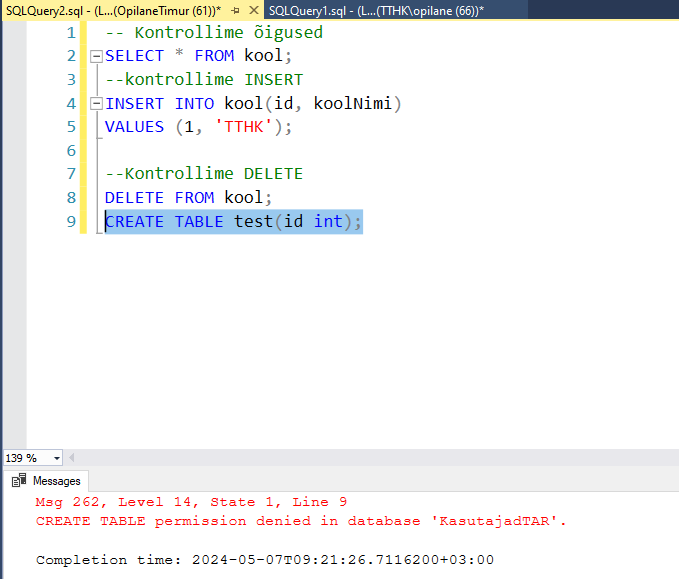The image size is (679, 579).
Task: Click the --kontrollime INSERT comment
Action: point(204,79)
